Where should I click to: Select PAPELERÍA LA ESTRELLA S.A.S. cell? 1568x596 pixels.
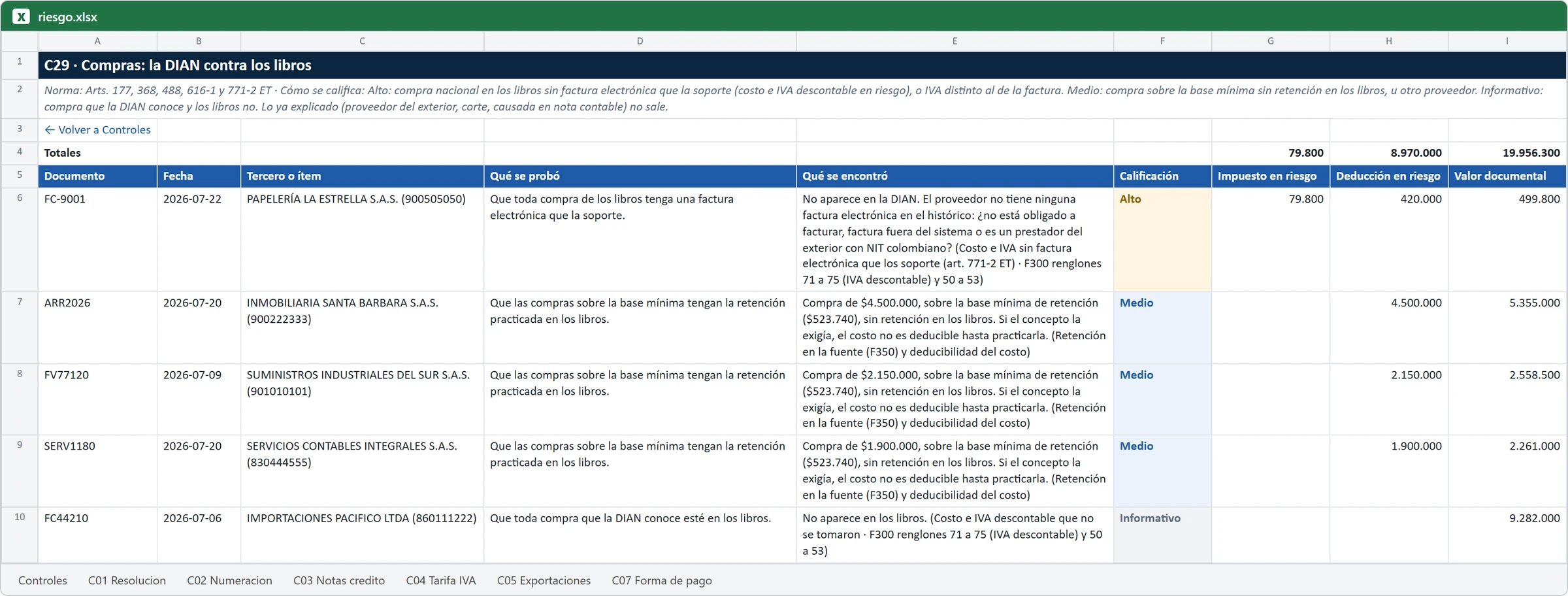[362, 239]
